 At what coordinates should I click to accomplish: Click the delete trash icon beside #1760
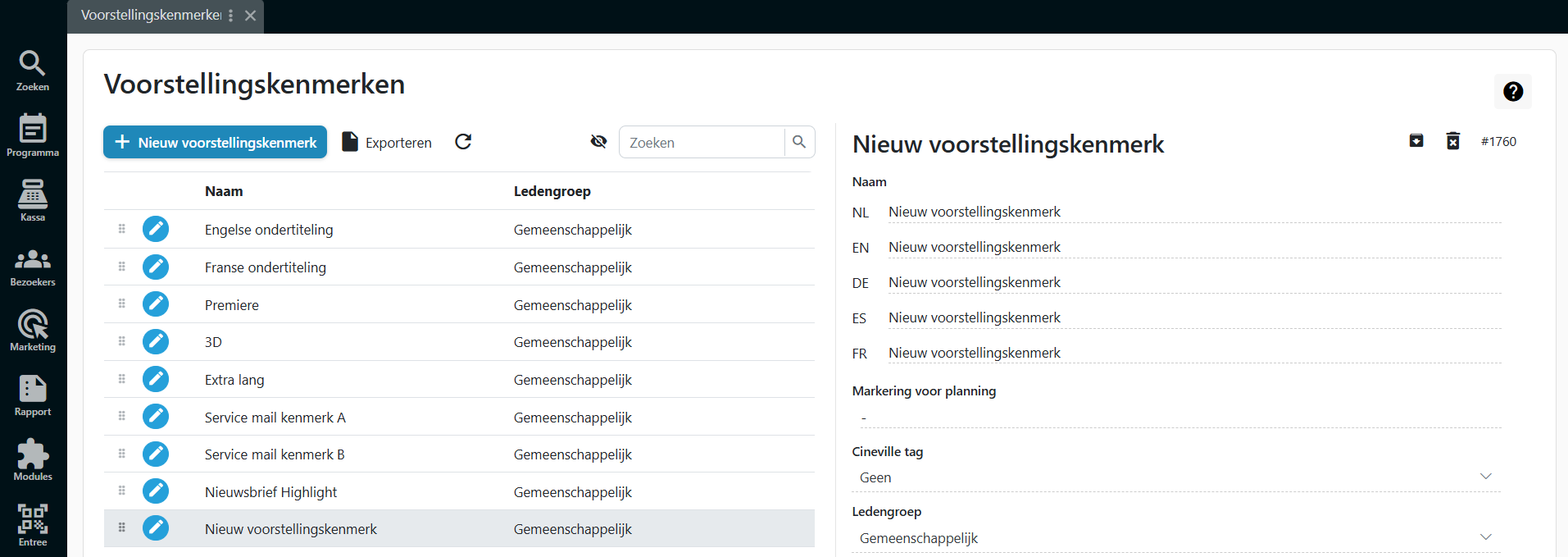coord(1453,141)
